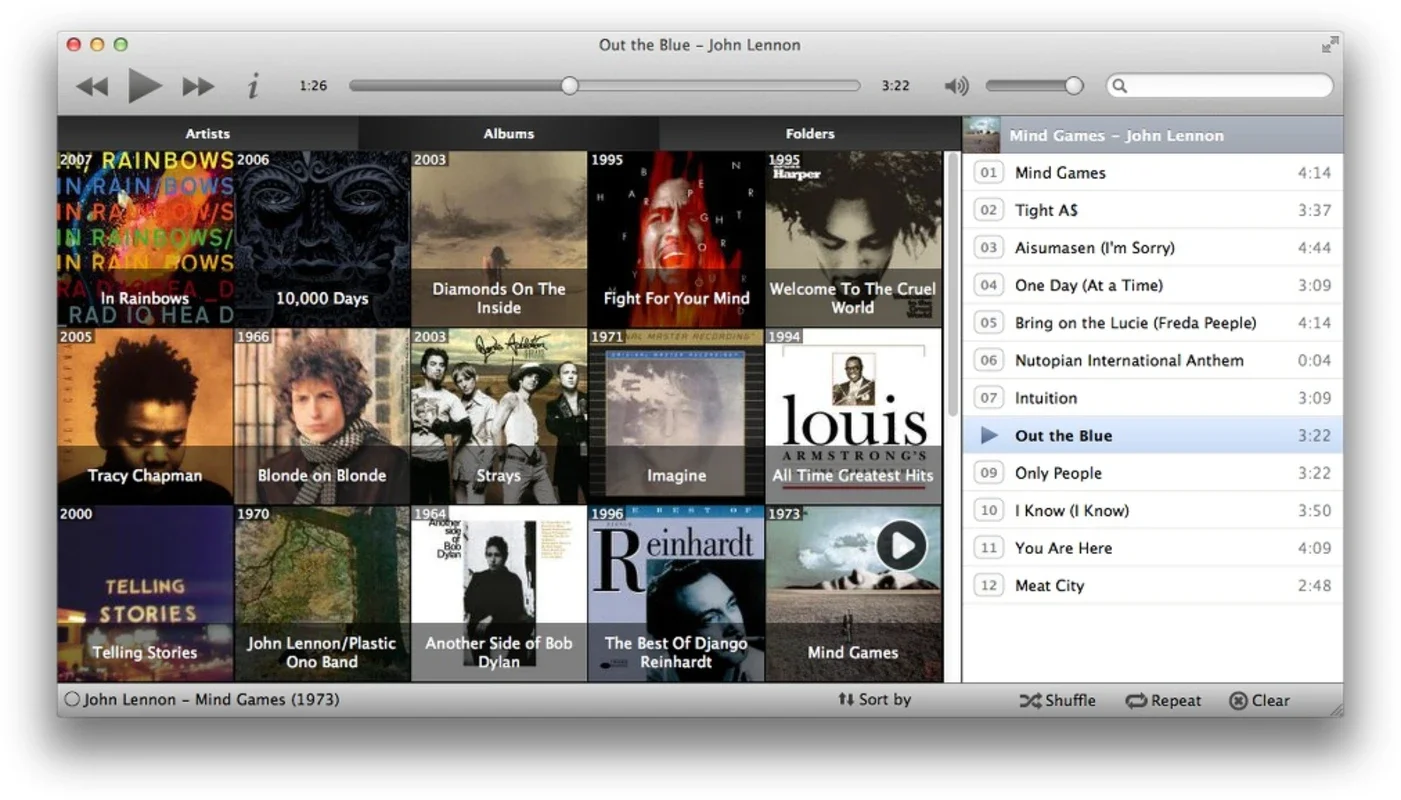Image resolution: width=1401 pixels, height=800 pixels.
Task: Click track number badge 12
Action: tap(989, 585)
